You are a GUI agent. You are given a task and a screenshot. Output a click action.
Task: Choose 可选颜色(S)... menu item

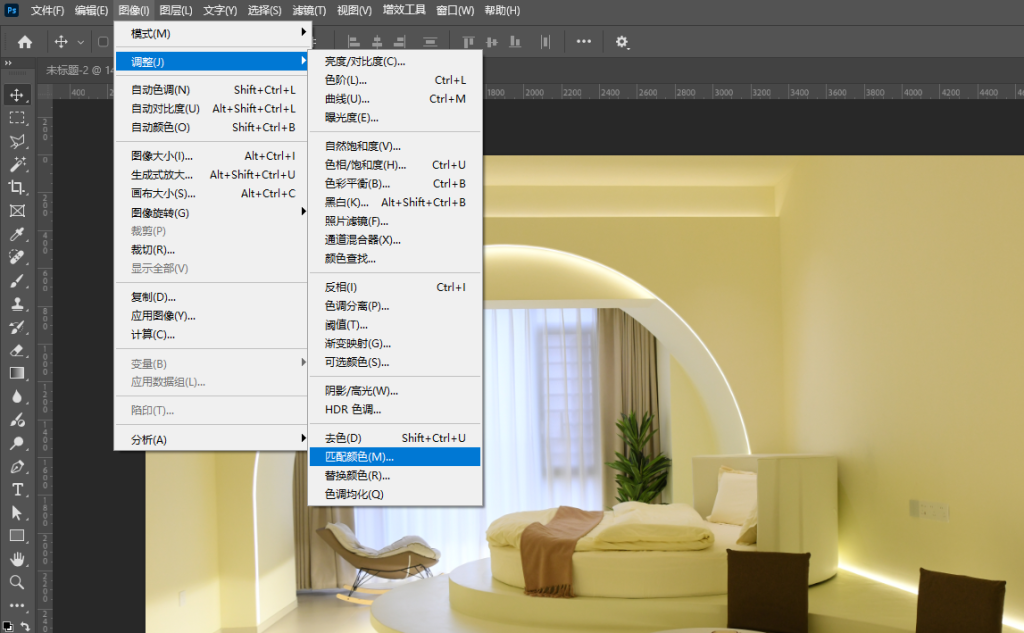pyautogui.click(x=395, y=362)
